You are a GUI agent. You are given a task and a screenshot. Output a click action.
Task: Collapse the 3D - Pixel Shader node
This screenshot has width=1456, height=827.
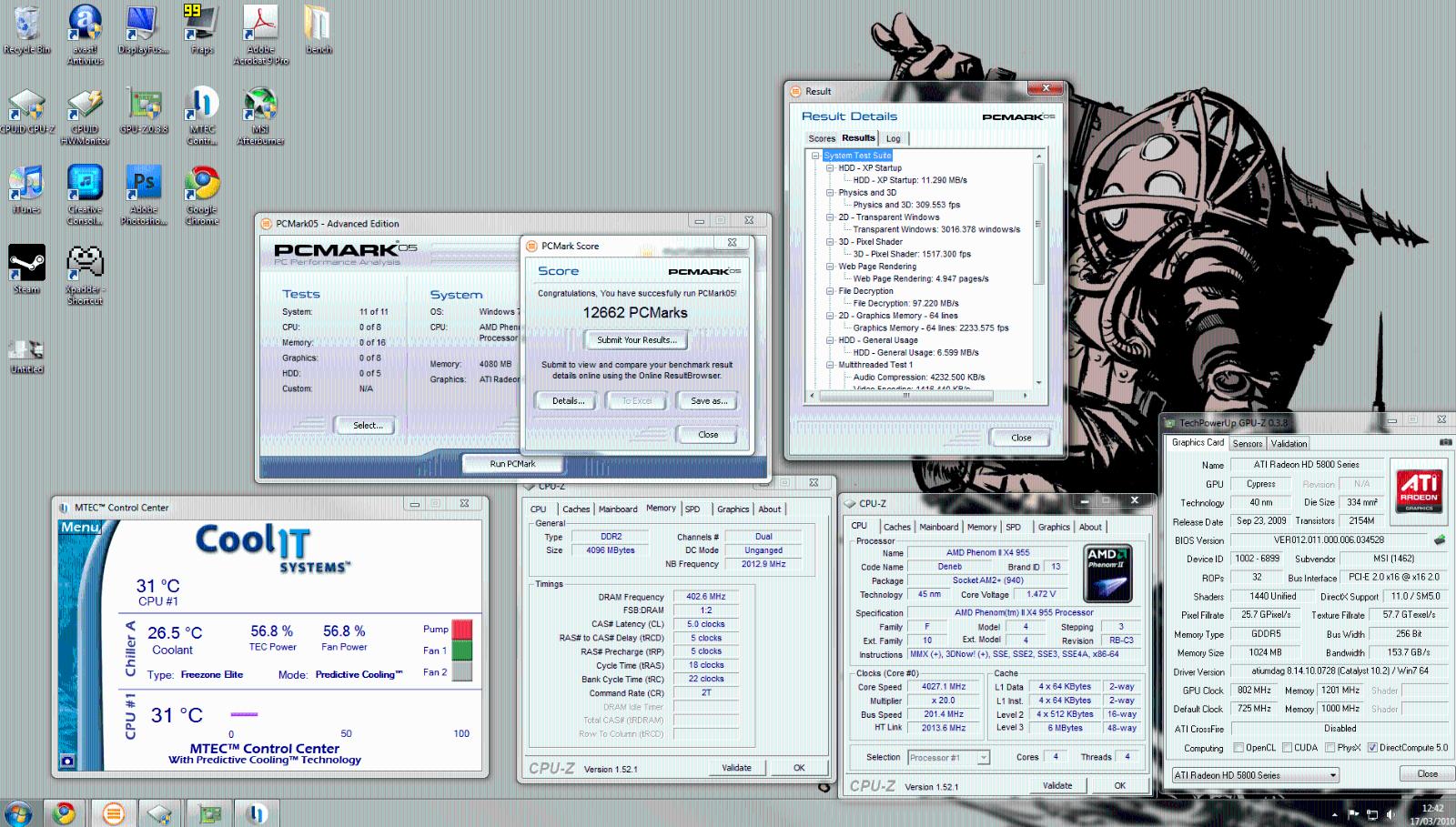[830, 242]
